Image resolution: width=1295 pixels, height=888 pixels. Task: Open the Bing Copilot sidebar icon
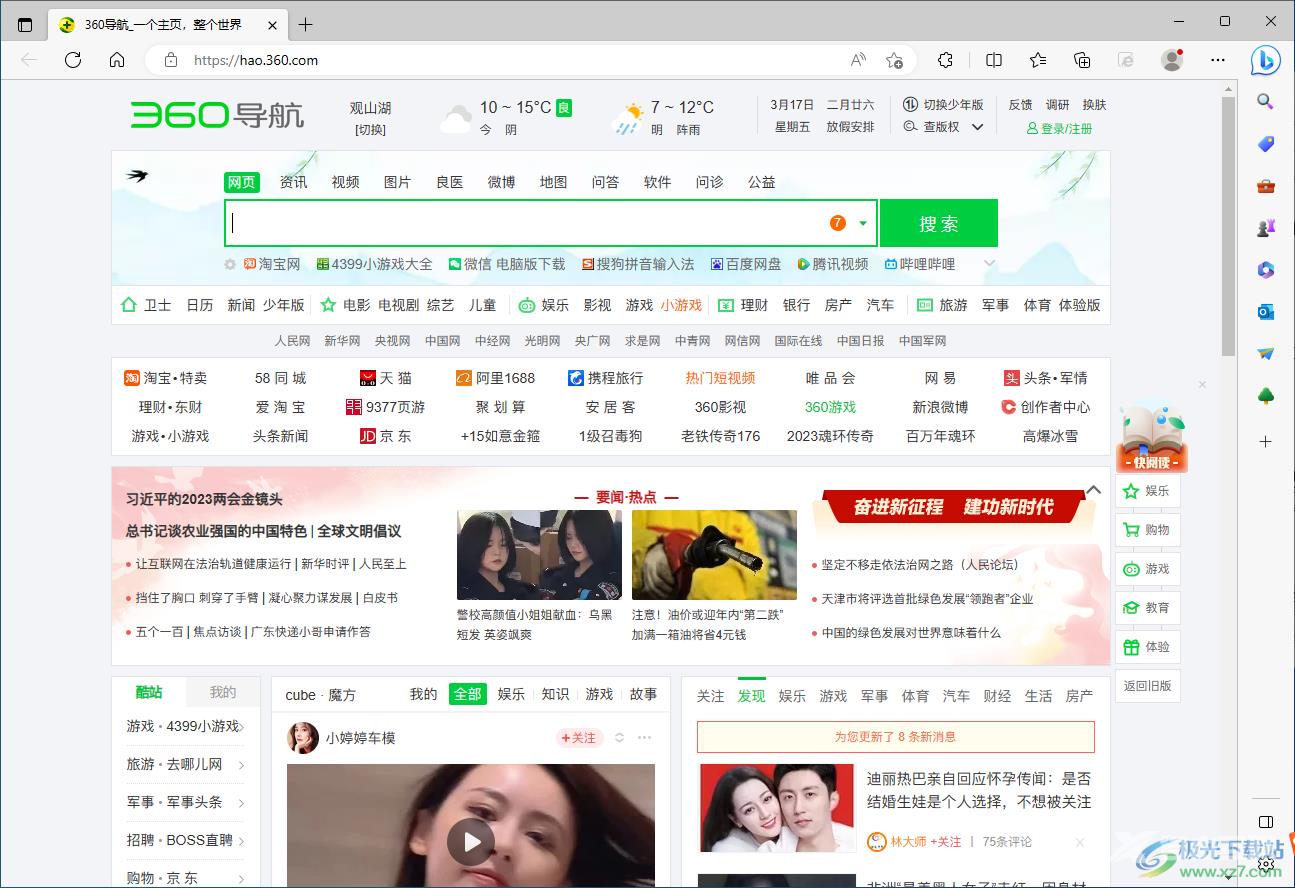click(x=1266, y=60)
